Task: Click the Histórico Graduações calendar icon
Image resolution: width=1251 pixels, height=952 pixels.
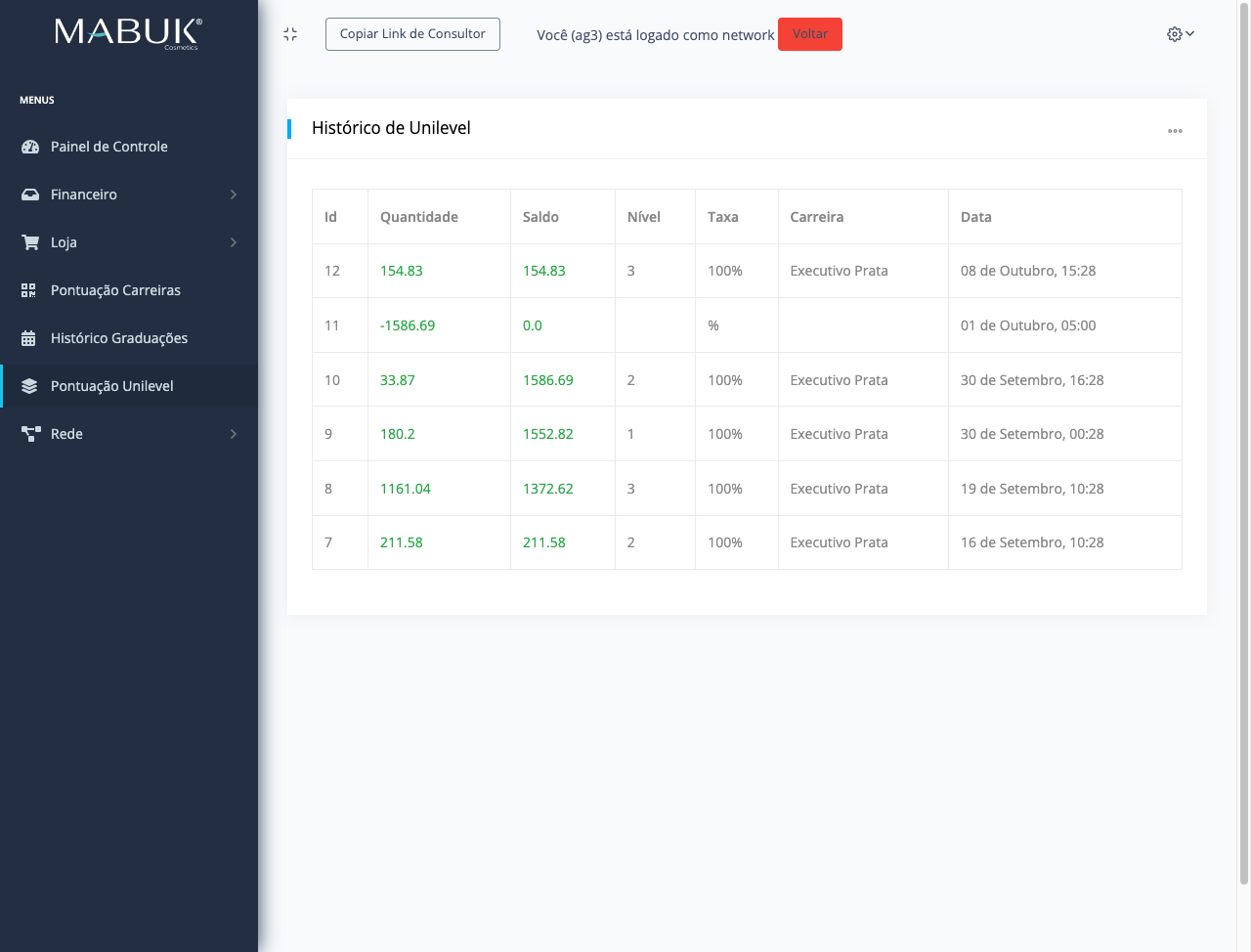Action: click(x=29, y=338)
